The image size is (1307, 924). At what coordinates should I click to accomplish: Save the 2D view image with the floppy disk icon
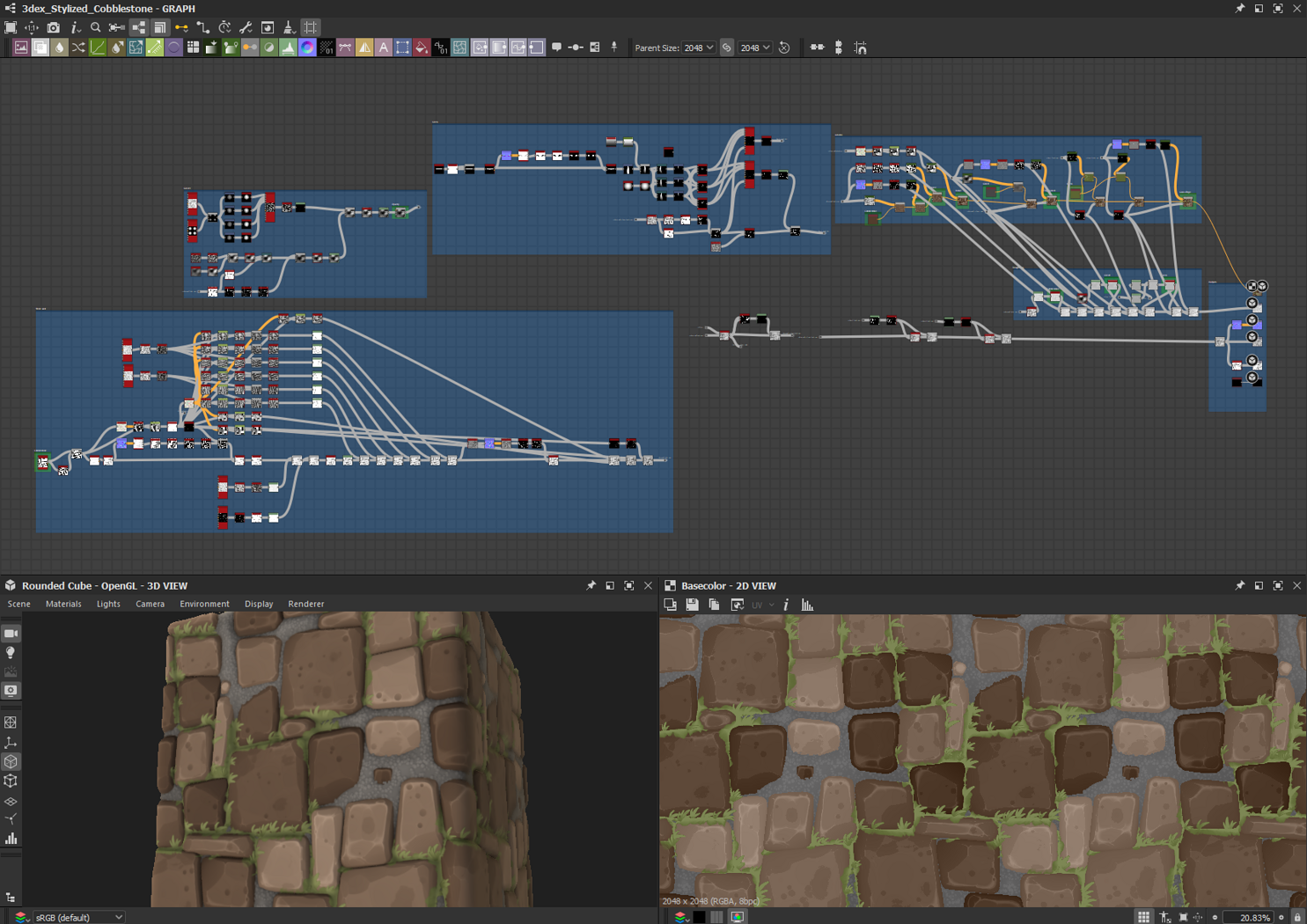click(x=692, y=605)
